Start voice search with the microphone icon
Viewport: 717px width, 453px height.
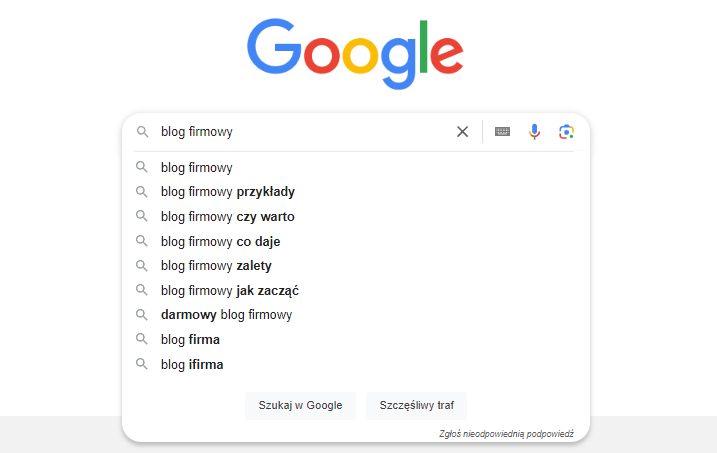[x=535, y=132]
